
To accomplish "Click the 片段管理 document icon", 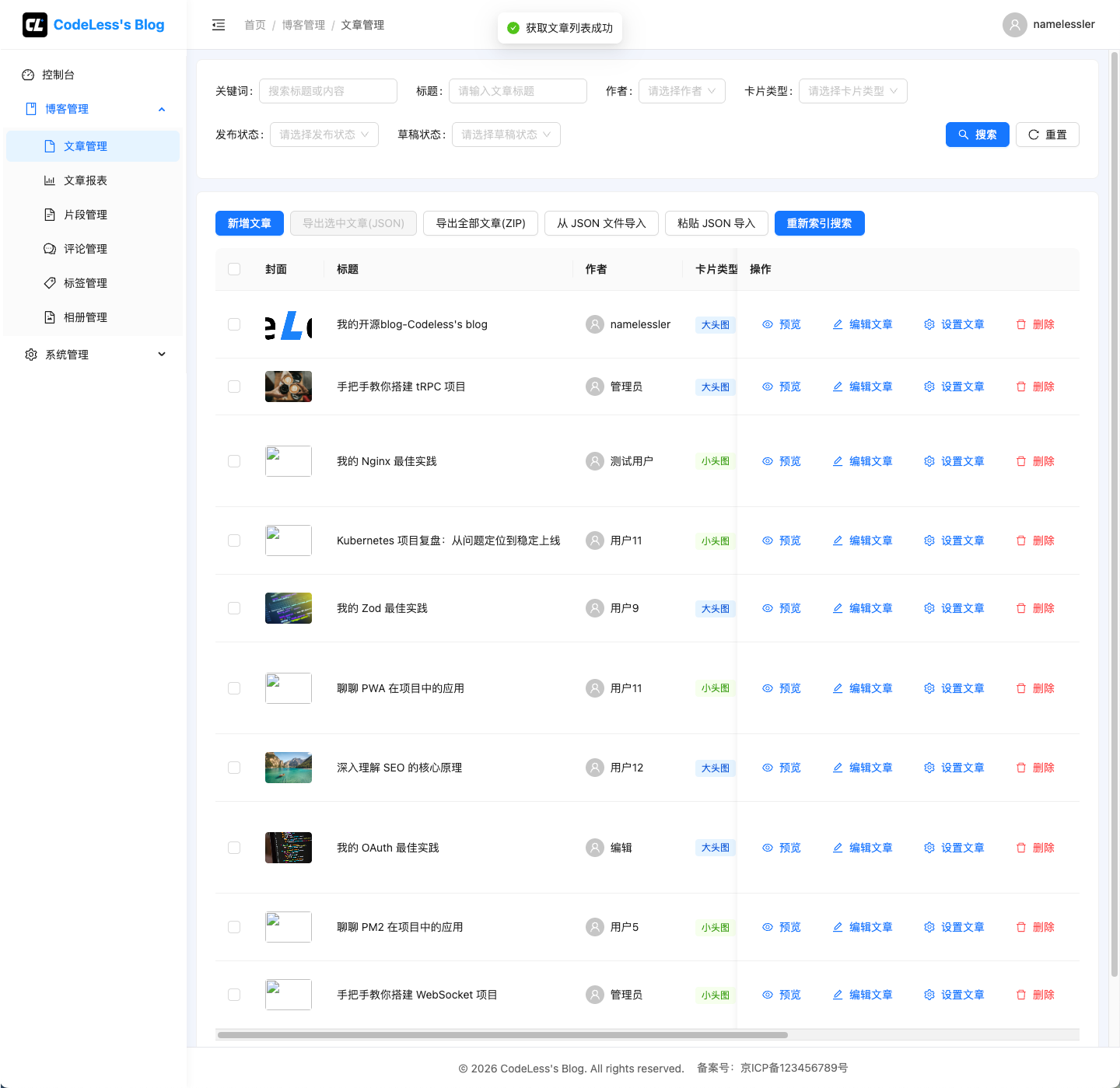I will click(50, 215).
